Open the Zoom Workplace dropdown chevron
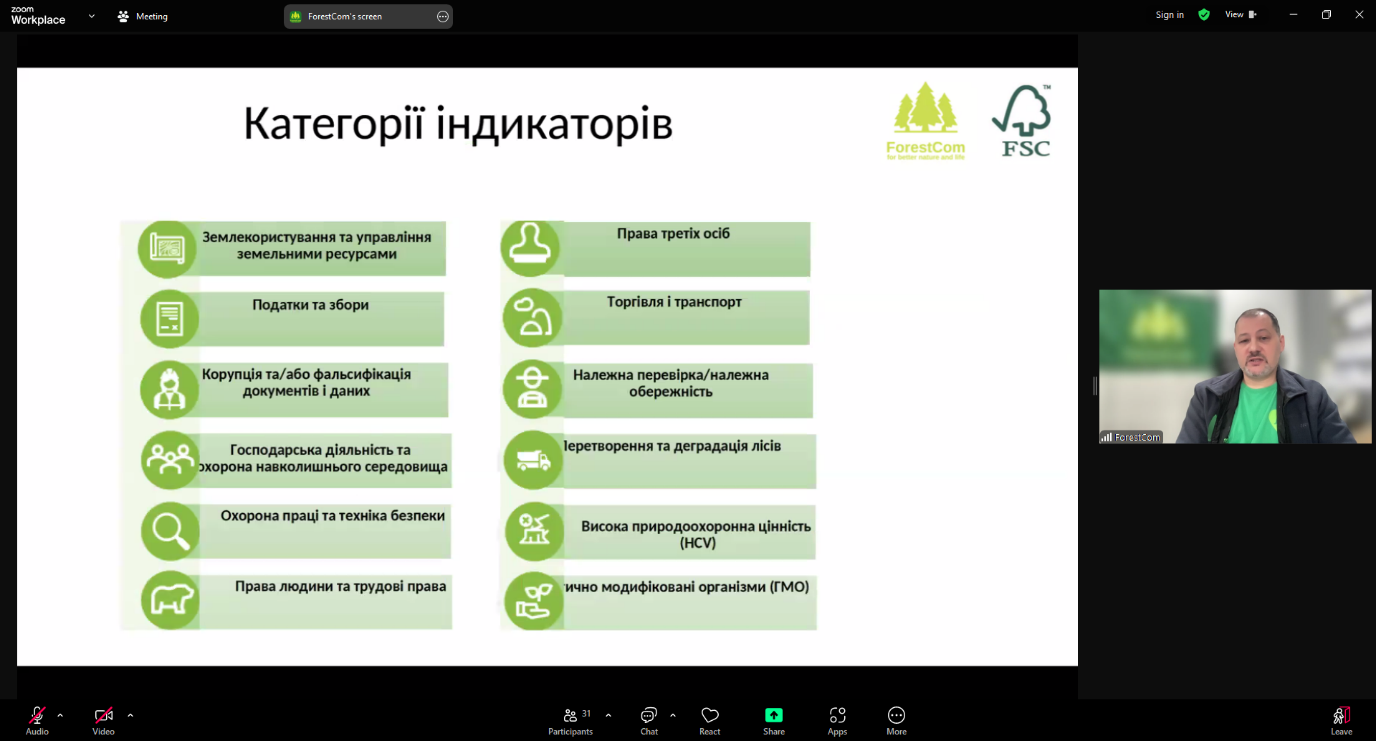 pos(92,16)
